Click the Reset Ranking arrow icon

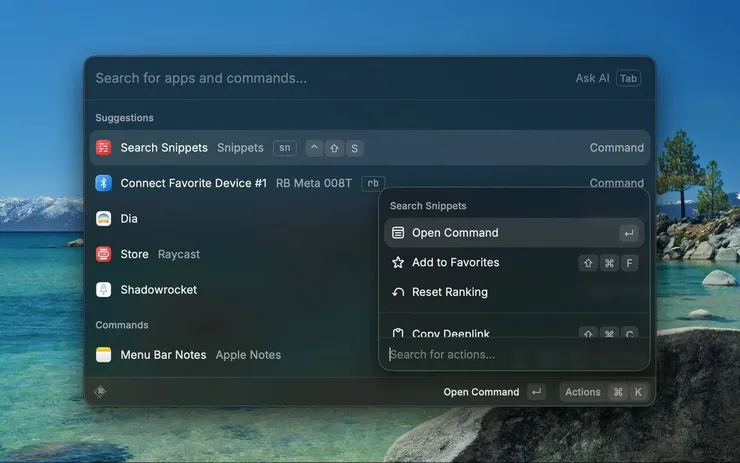[x=398, y=293]
